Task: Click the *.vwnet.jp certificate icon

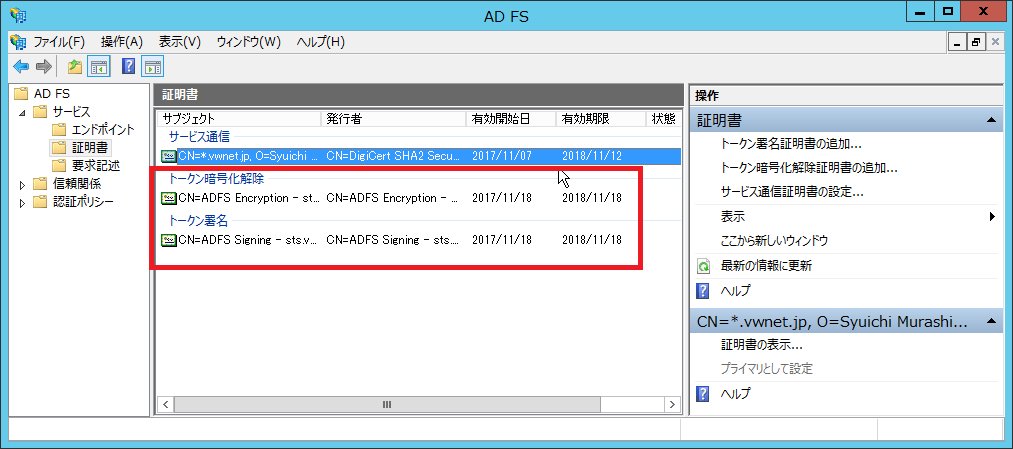Action: click(x=169, y=156)
